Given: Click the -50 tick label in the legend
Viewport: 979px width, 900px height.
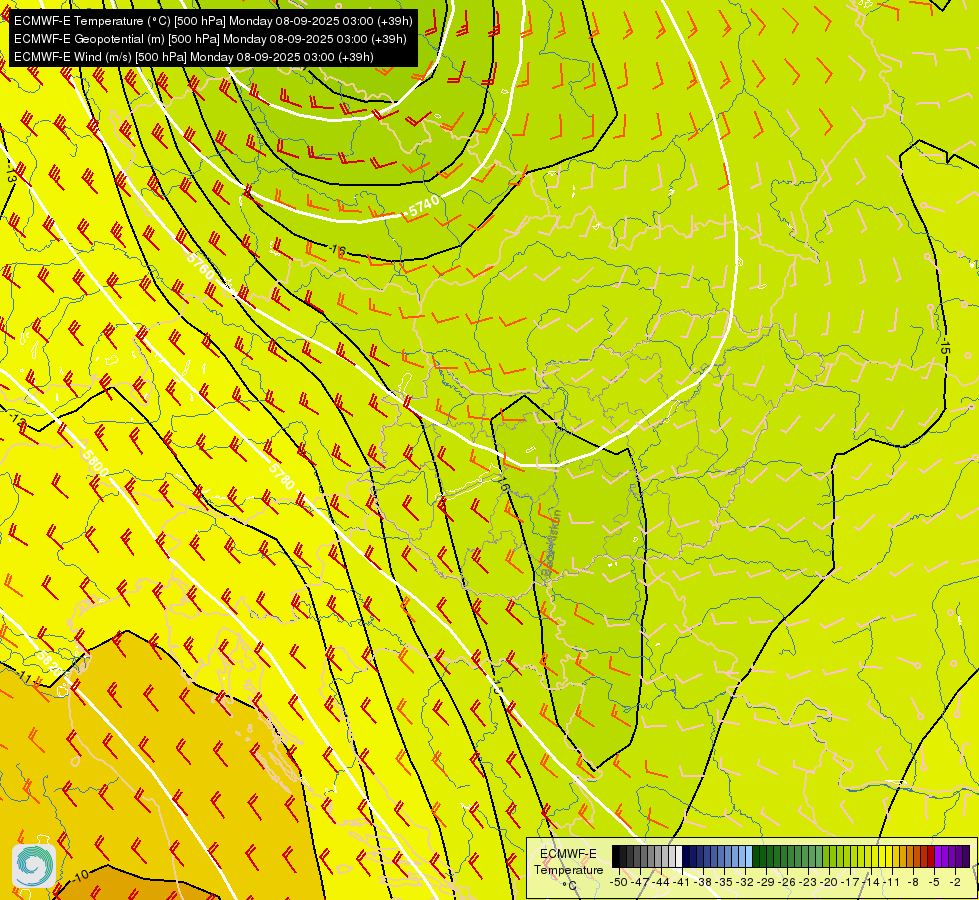Looking at the screenshot, I should (619, 882).
